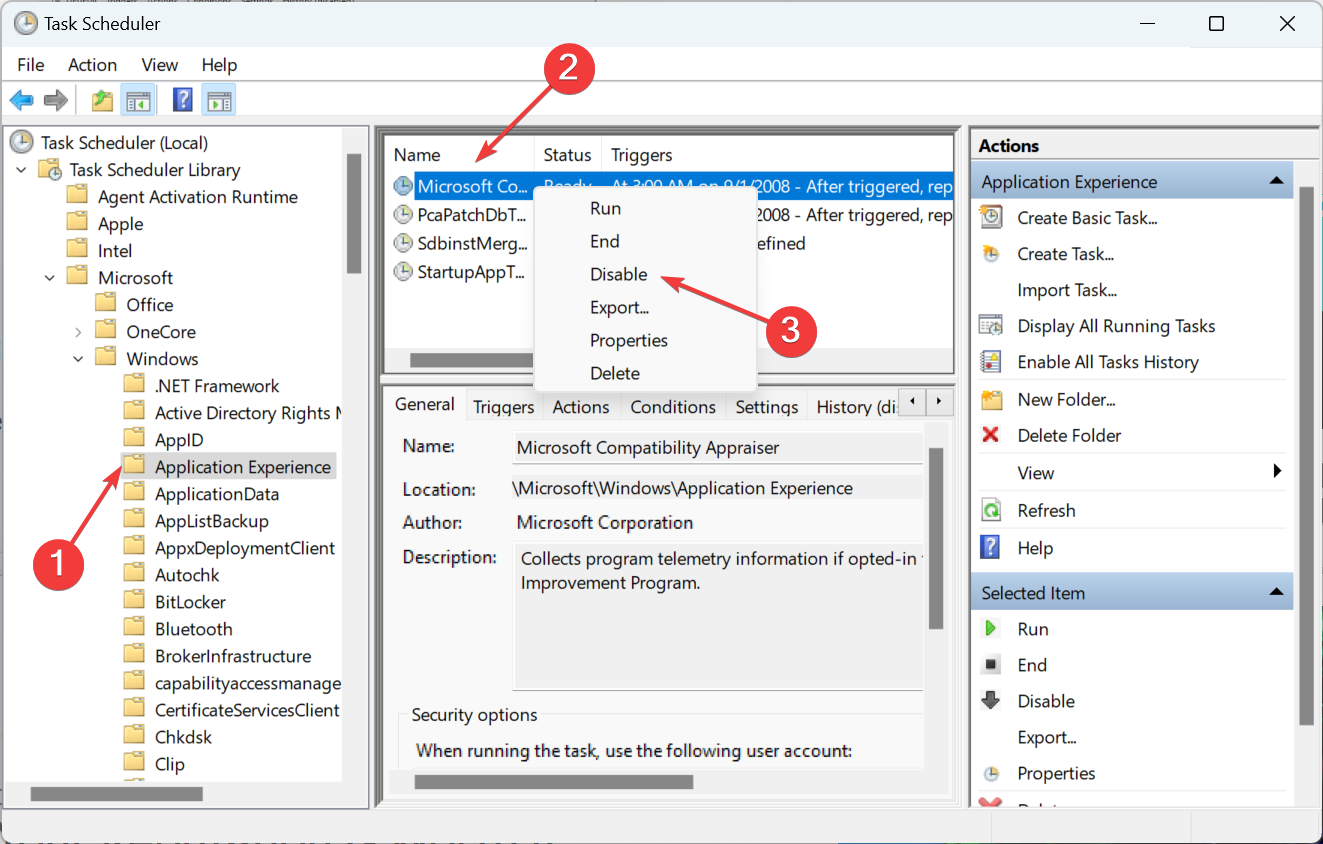Image resolution: width=1323 pixels, height=844 pixels.
Task: Click the red Delete Folder X icon
Action: [x=991, y=435]
